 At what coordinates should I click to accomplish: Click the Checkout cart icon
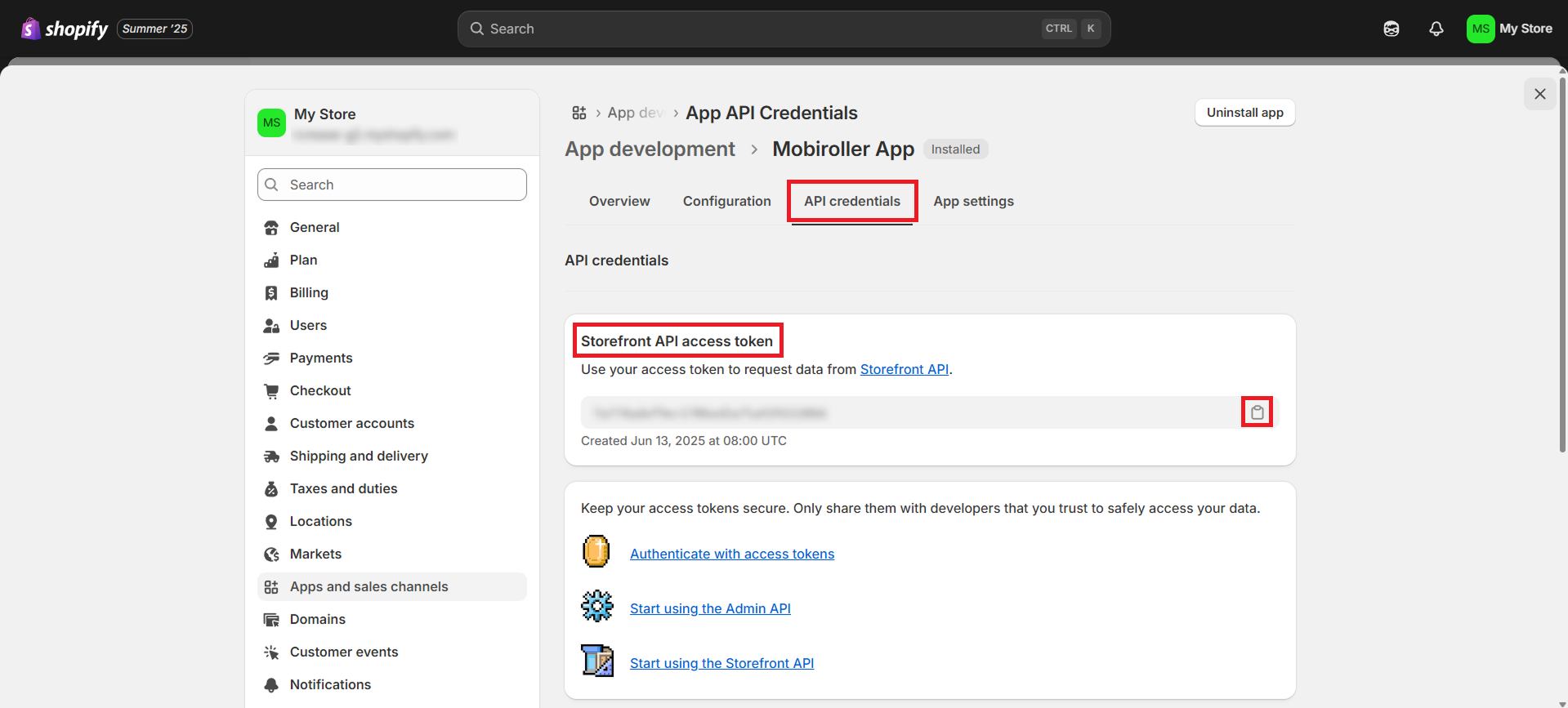coord(271,391)
